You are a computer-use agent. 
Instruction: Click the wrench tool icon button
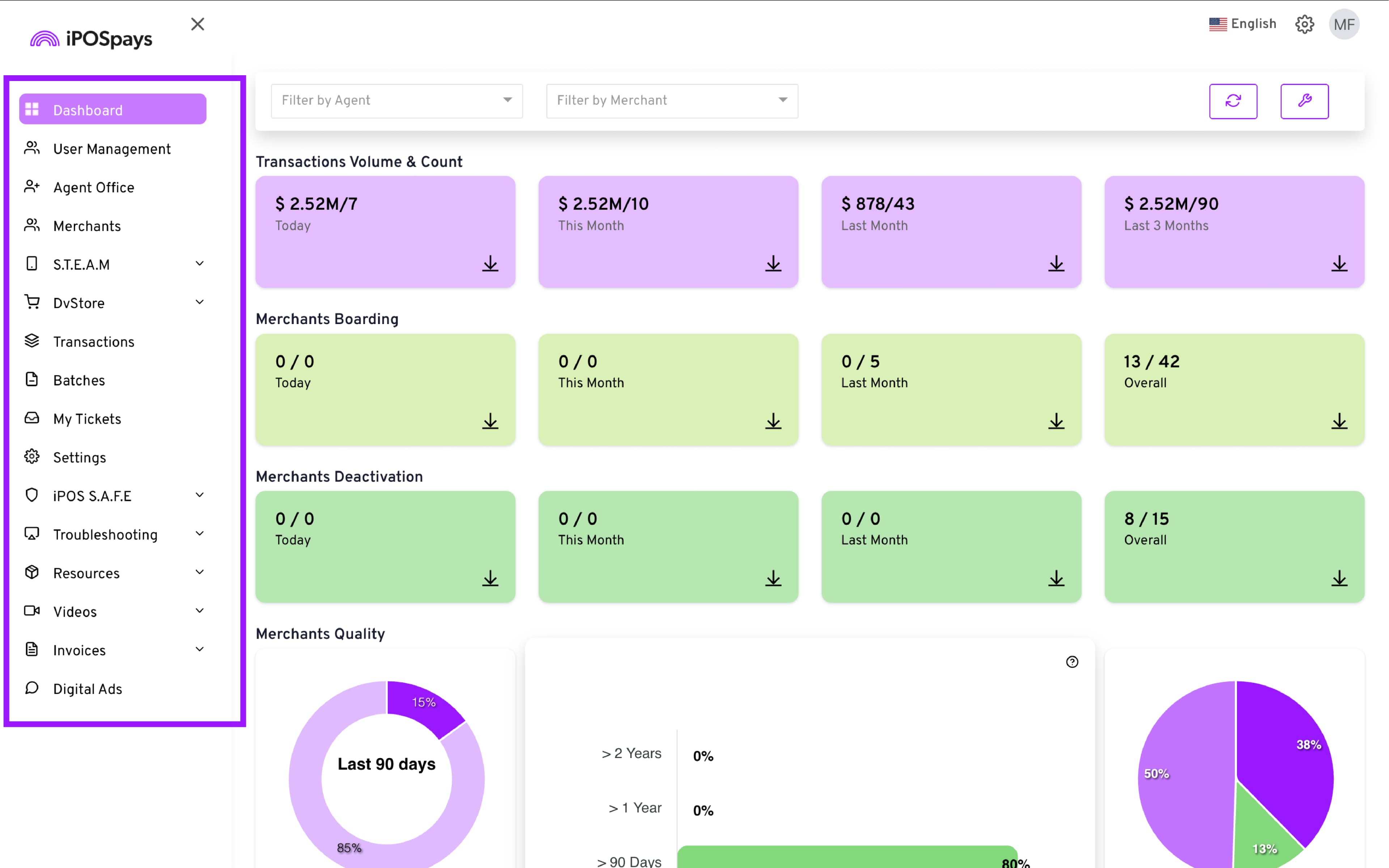[x=1304, y=101]
